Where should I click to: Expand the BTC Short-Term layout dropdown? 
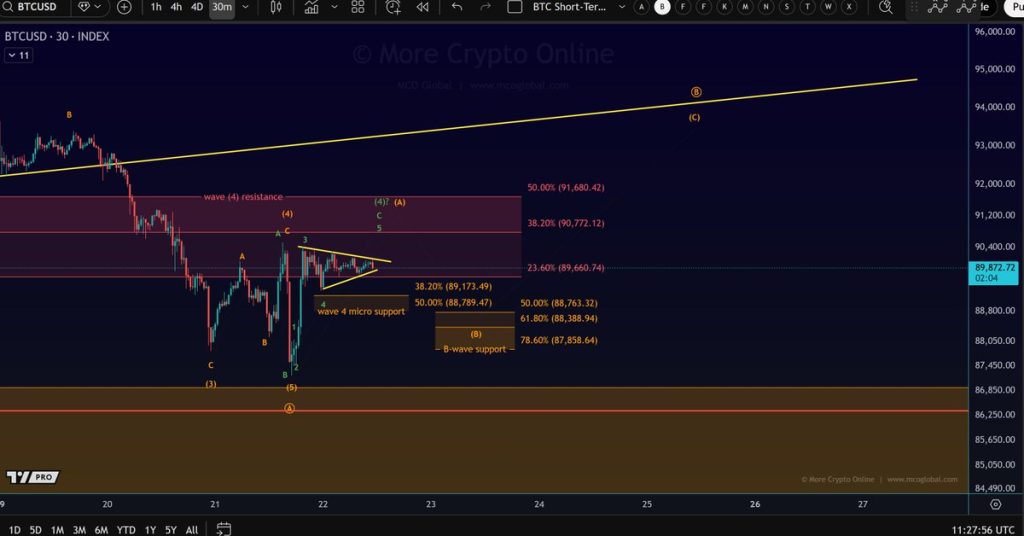pyautogui.click(x=619, y=7)
